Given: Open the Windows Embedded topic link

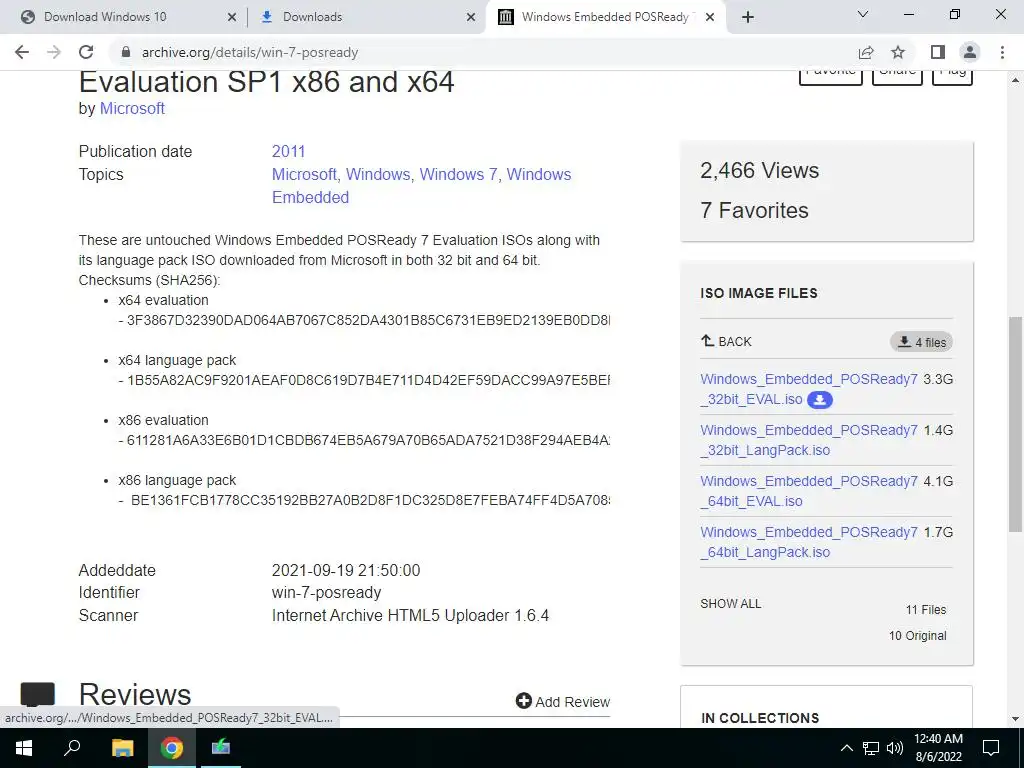Looking at the screenshot, I should tap(421, 185).
